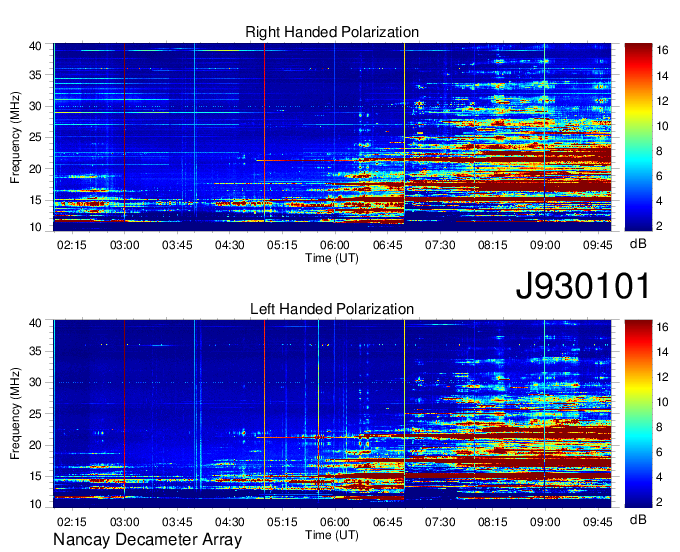Click the "Time (UT)" label under the left-handed plot
The height and width of the screenshot is (552, 680).
332,535
